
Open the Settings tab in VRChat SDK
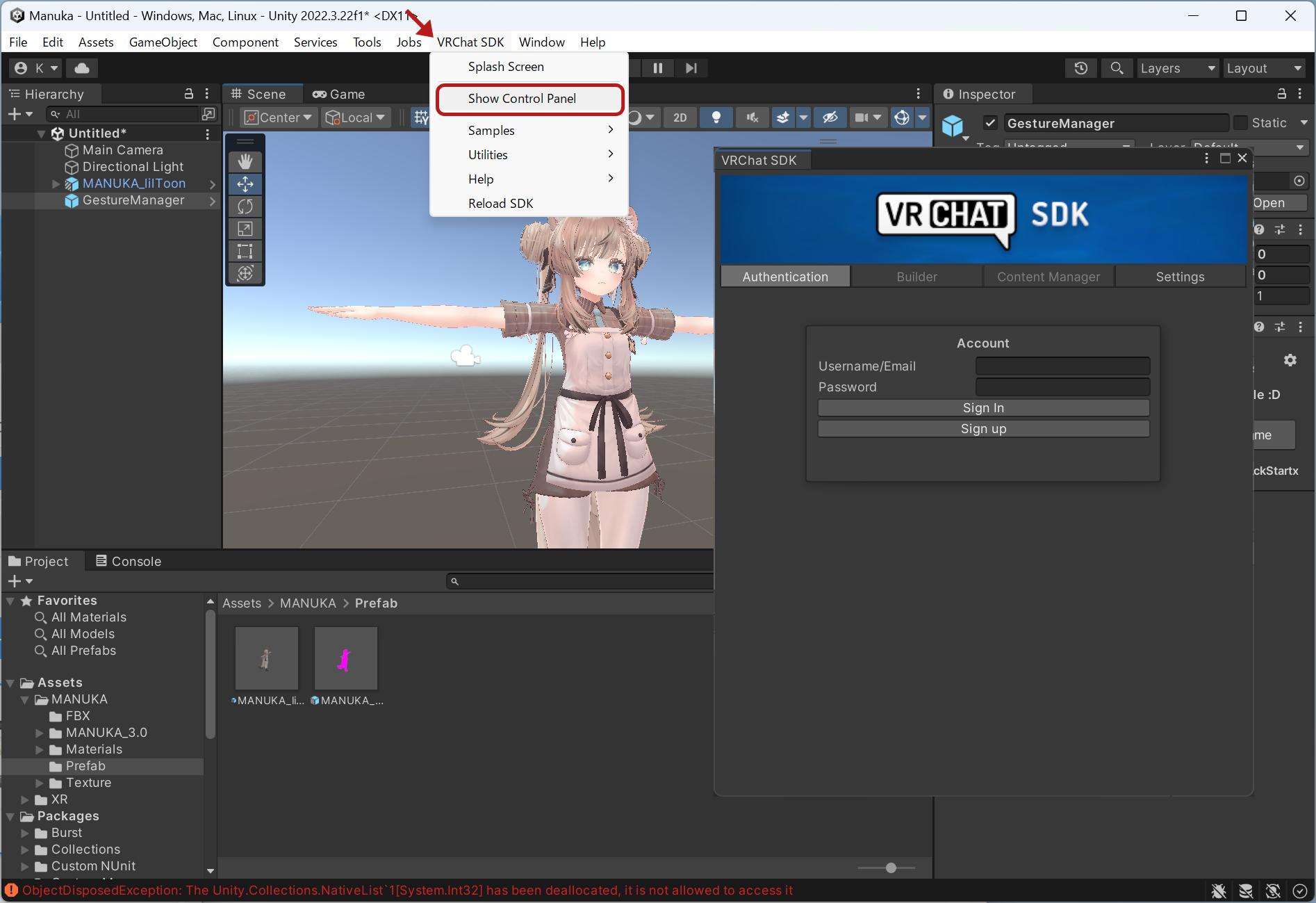1180,277
